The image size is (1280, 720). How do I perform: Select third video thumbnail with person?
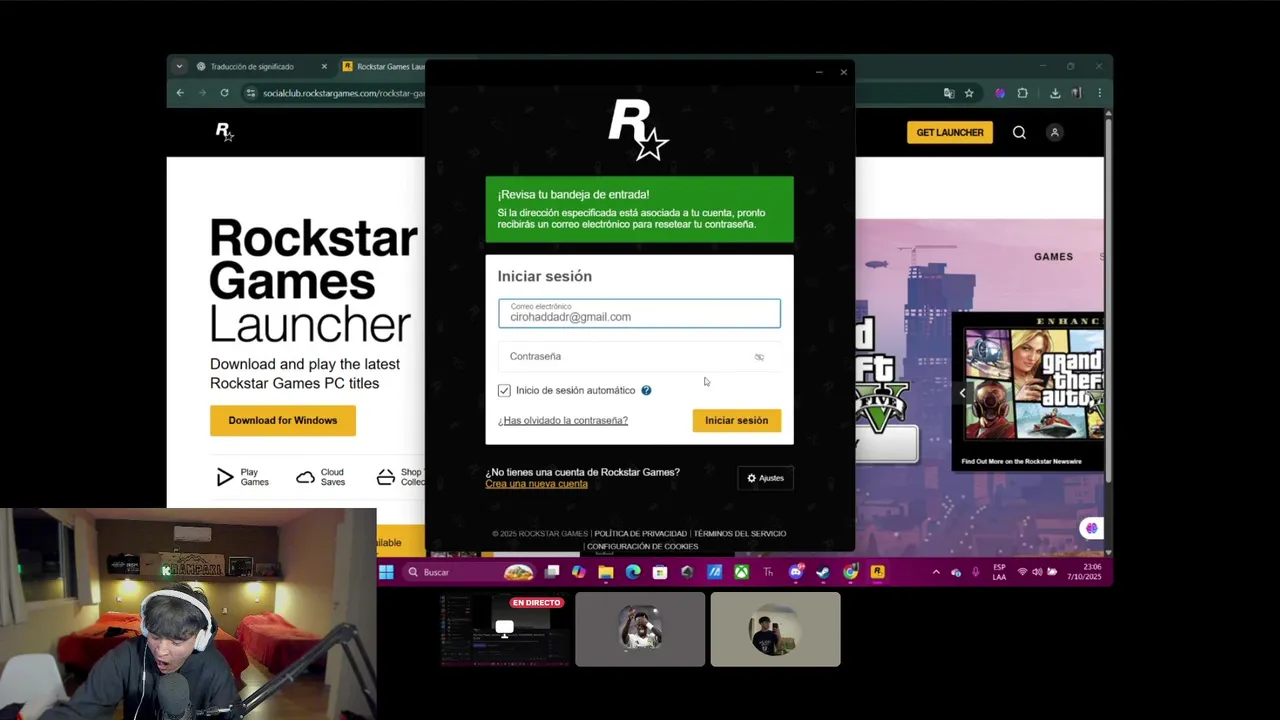point(775,629)
